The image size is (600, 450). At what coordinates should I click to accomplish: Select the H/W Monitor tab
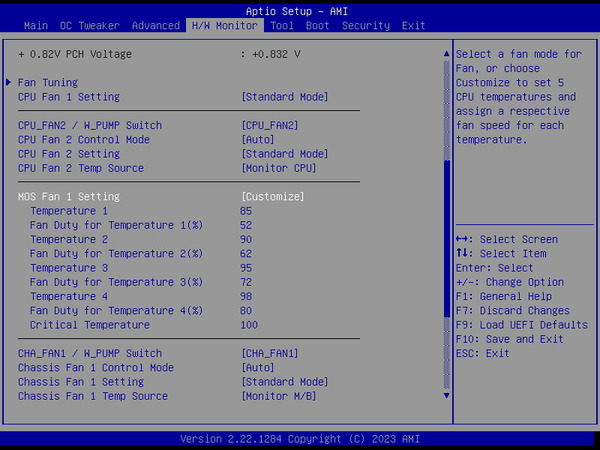[225, 26]
